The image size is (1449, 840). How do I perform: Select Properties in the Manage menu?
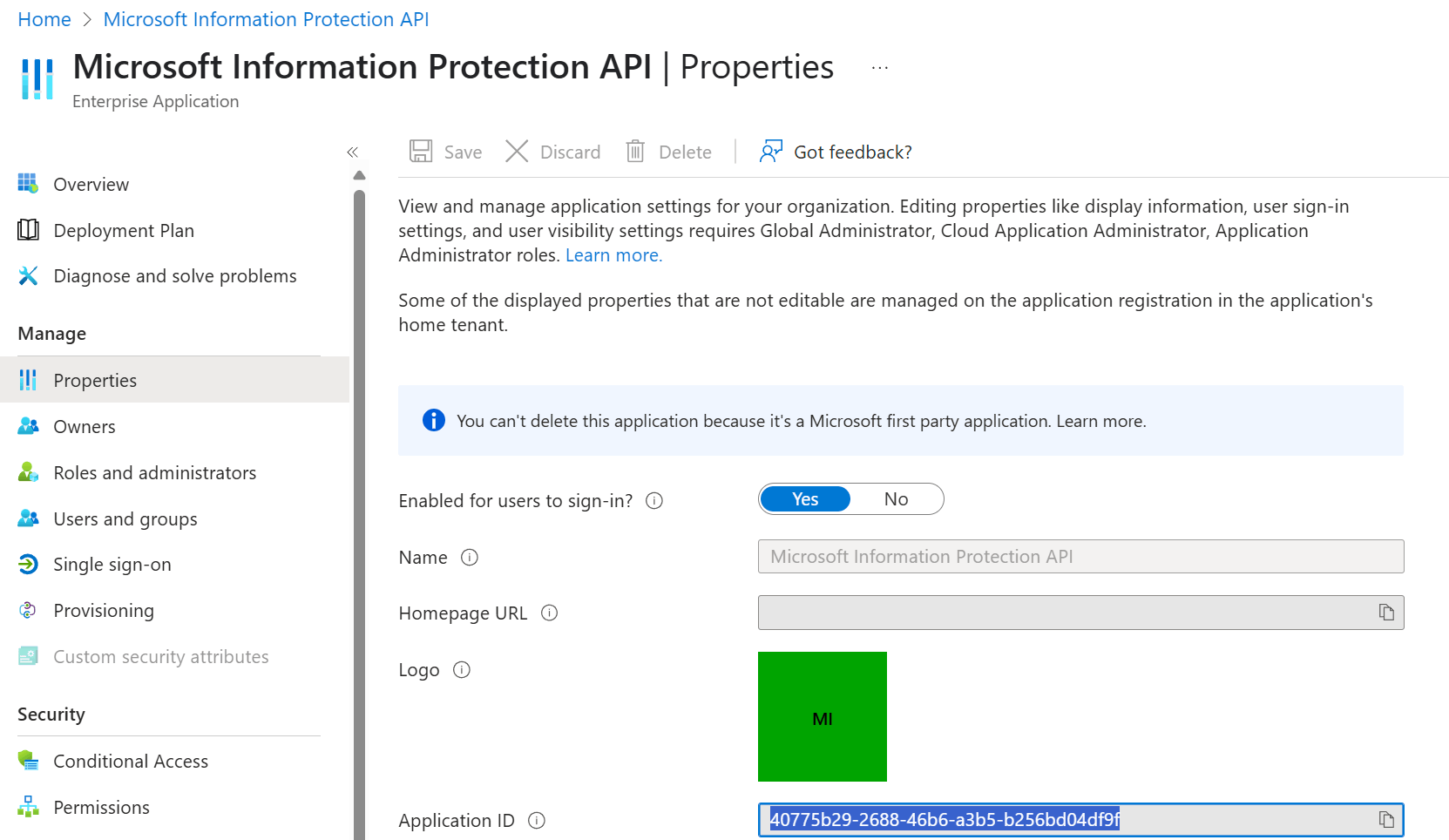click(x=95, y=379)
